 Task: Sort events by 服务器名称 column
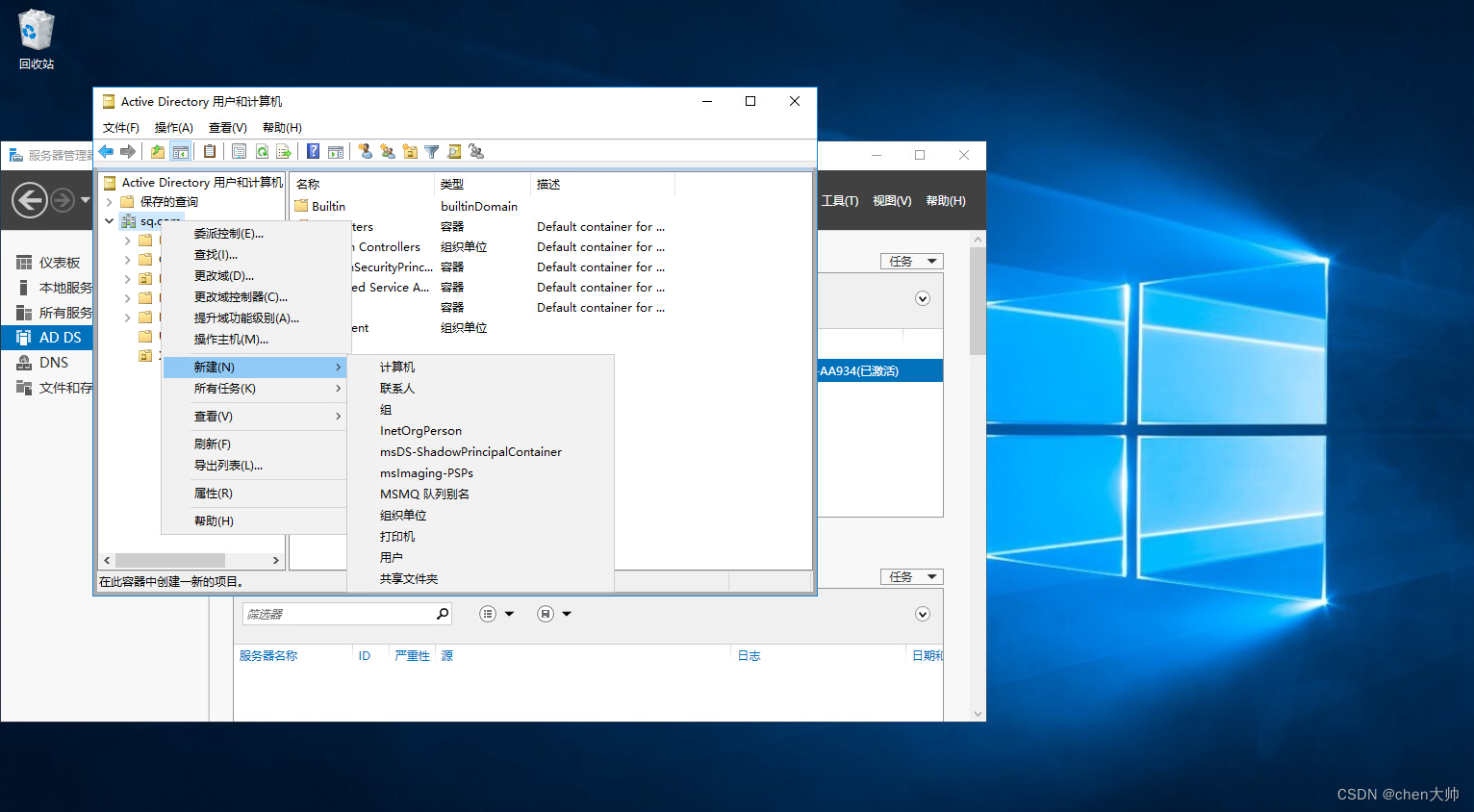tap(268, 656)
